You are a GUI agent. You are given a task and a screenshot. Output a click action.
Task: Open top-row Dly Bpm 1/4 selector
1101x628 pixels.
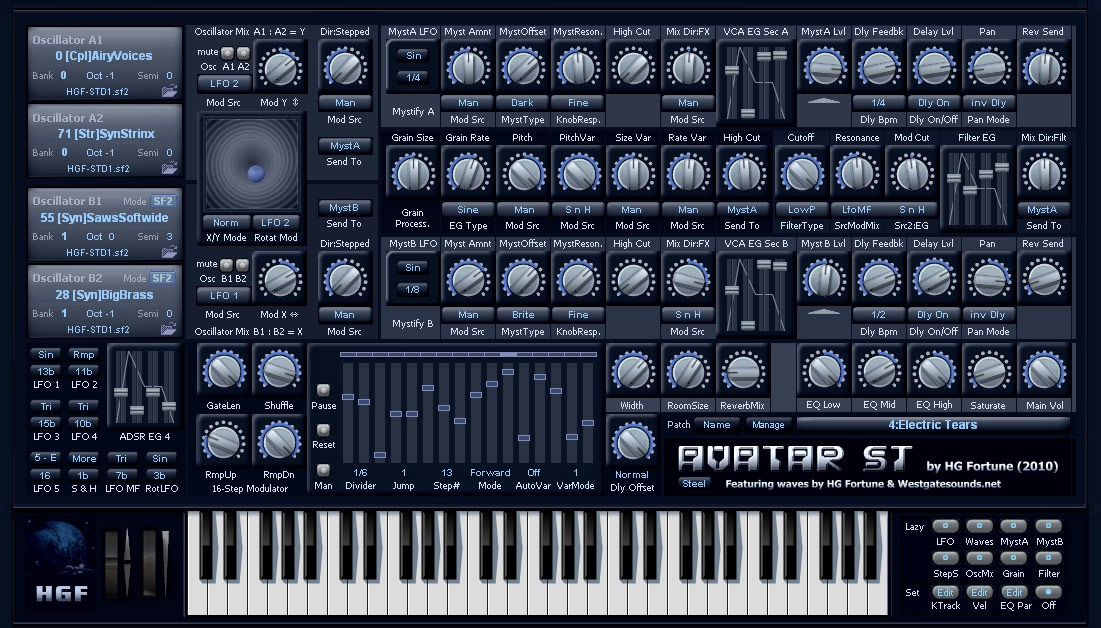pyautogui.click(x=878, y=103)
